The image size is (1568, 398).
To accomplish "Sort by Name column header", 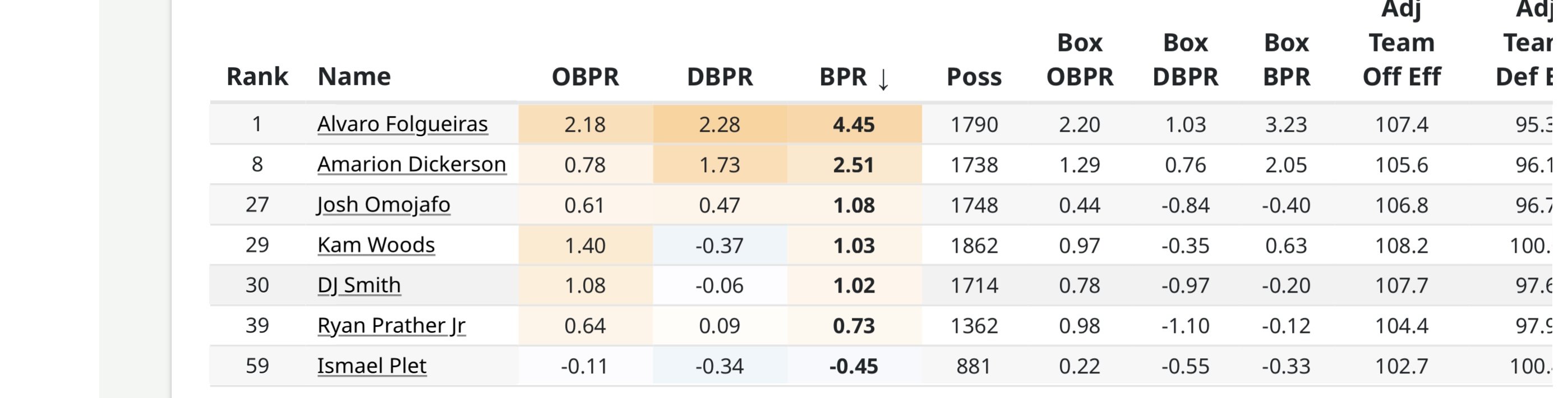I will (354, 77).
